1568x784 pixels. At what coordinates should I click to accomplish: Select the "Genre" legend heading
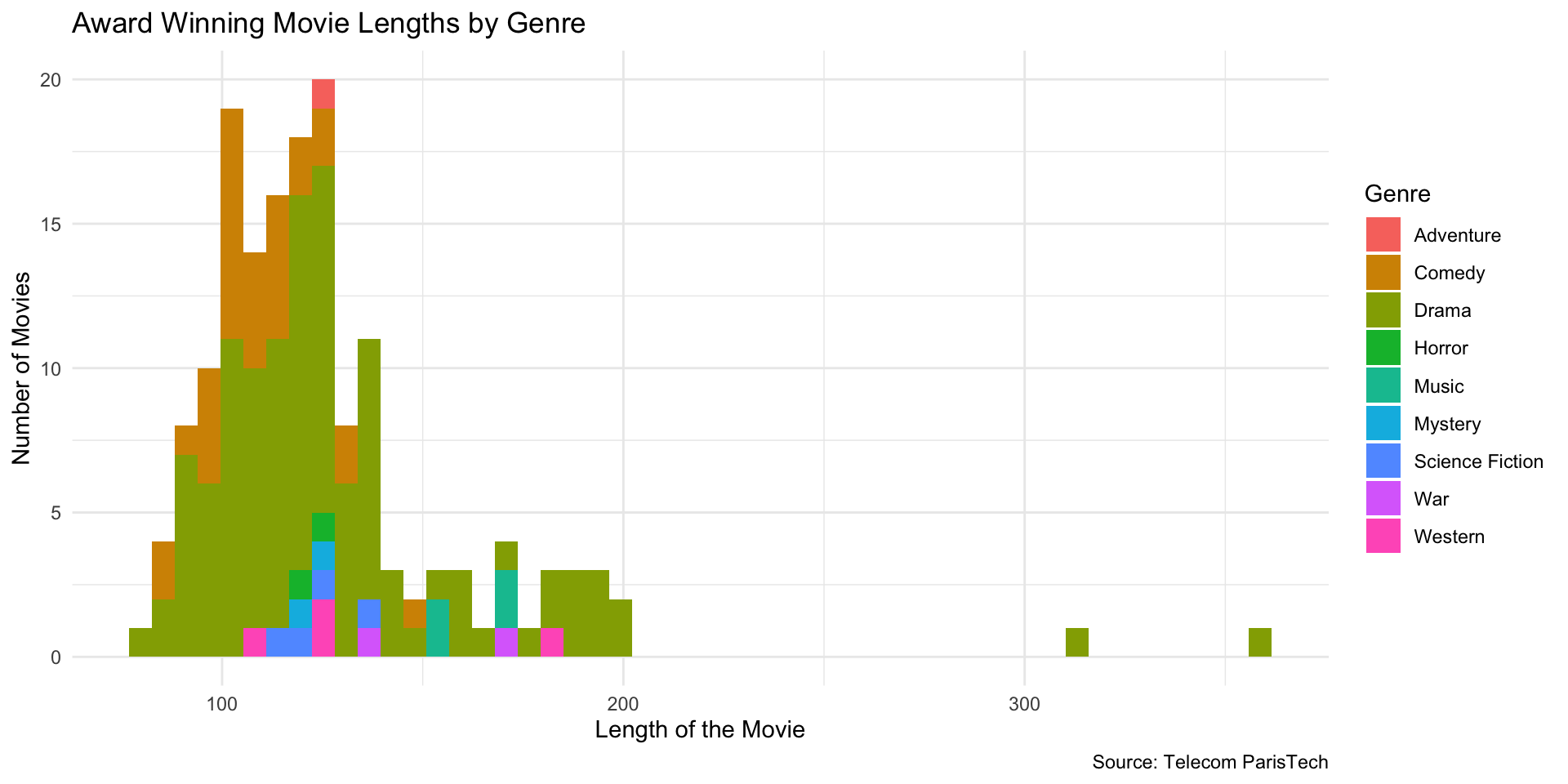click(x=1397, y=194)
